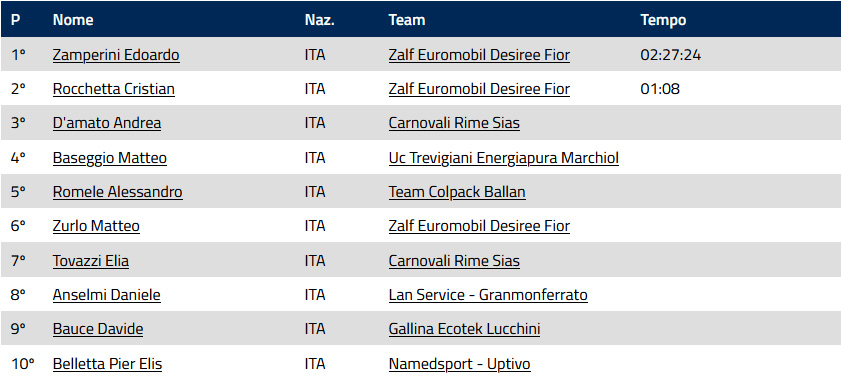Click Carnovali Rime Sias team in third row

(x=454, y=123)
